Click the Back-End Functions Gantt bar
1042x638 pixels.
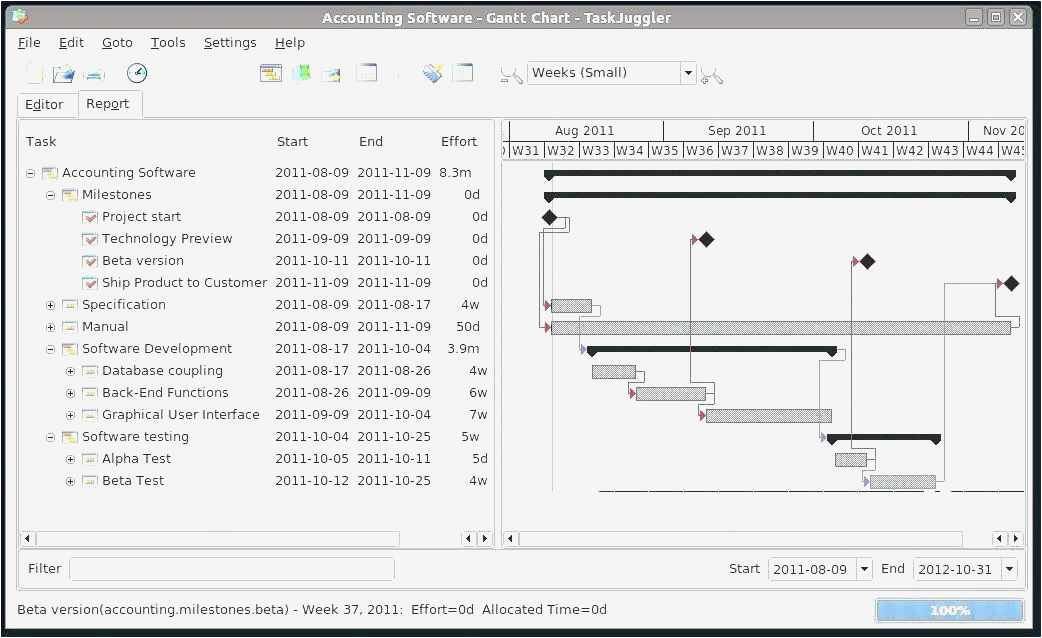point(671,393)
